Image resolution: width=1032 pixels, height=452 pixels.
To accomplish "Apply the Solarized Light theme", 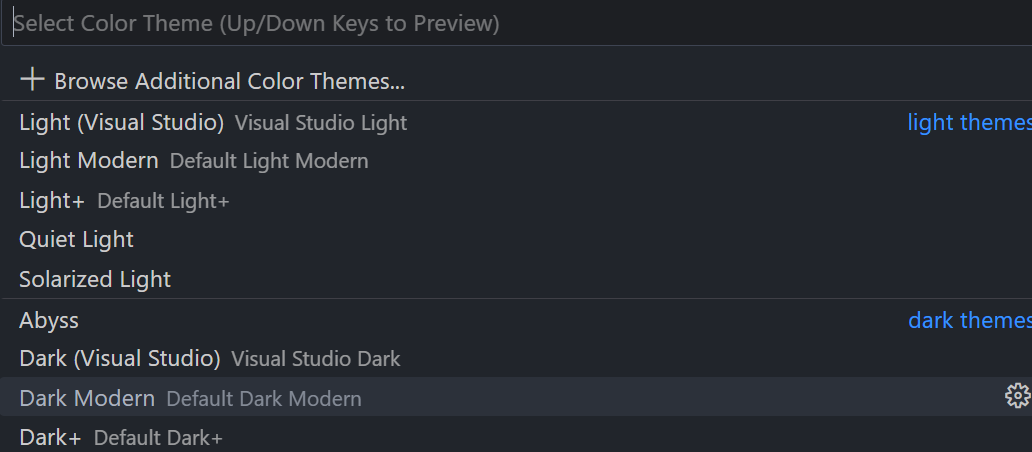I will click(x=95, y=280).
